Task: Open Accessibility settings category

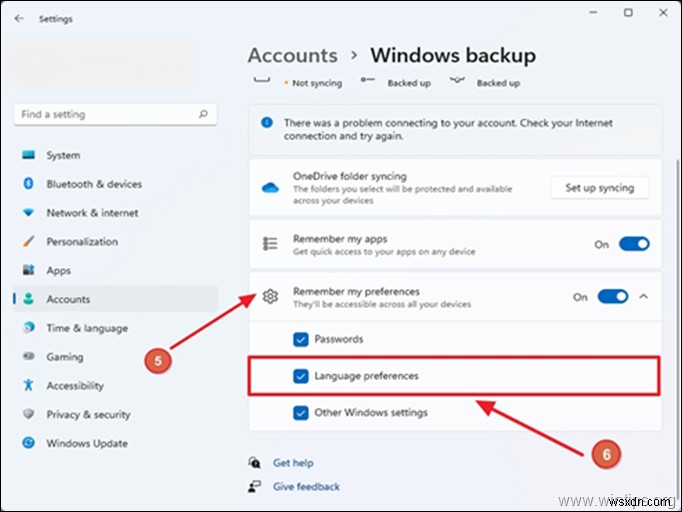Action: click(116, 385)
